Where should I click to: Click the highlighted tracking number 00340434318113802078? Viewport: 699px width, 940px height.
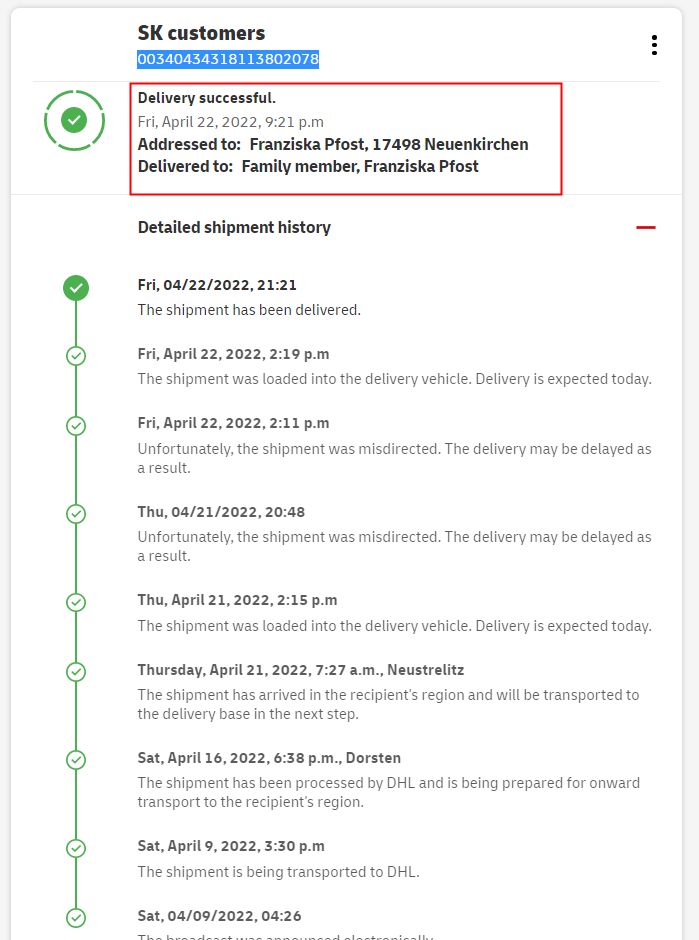[x=228, y=59]
